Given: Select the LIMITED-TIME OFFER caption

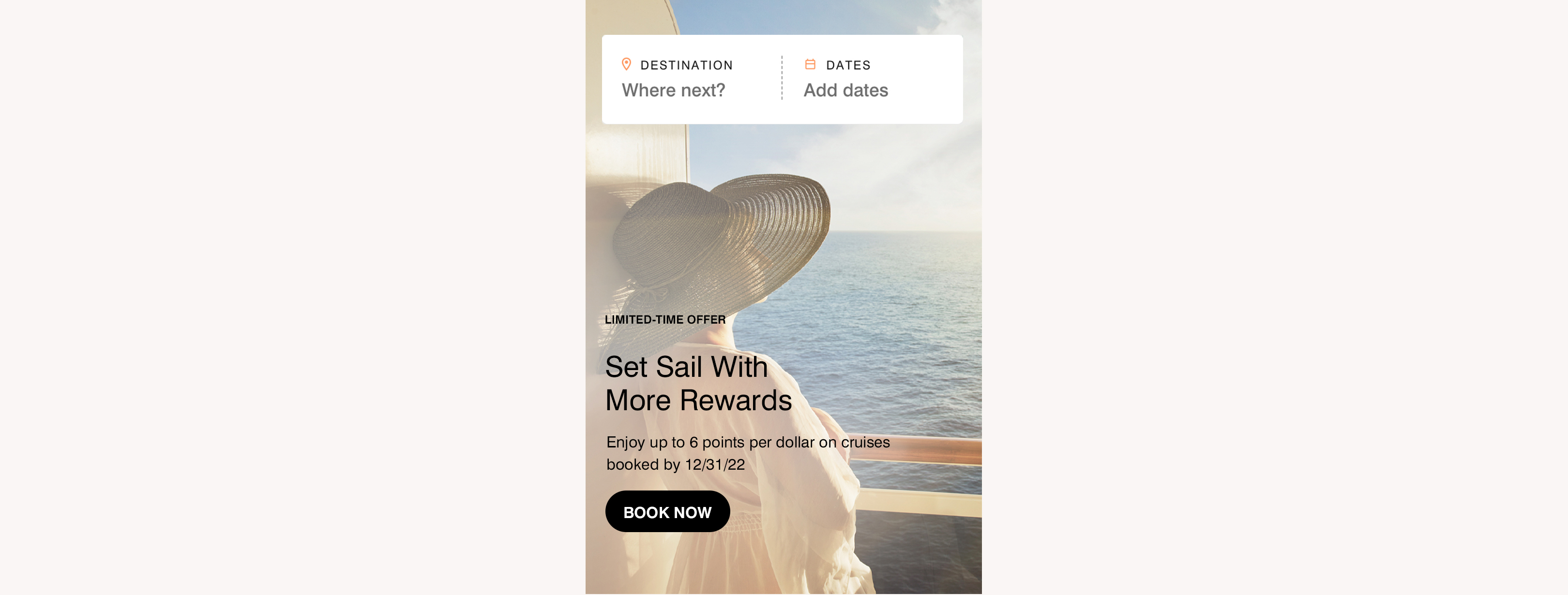Looking at the screenshot, I should point(664,319).
